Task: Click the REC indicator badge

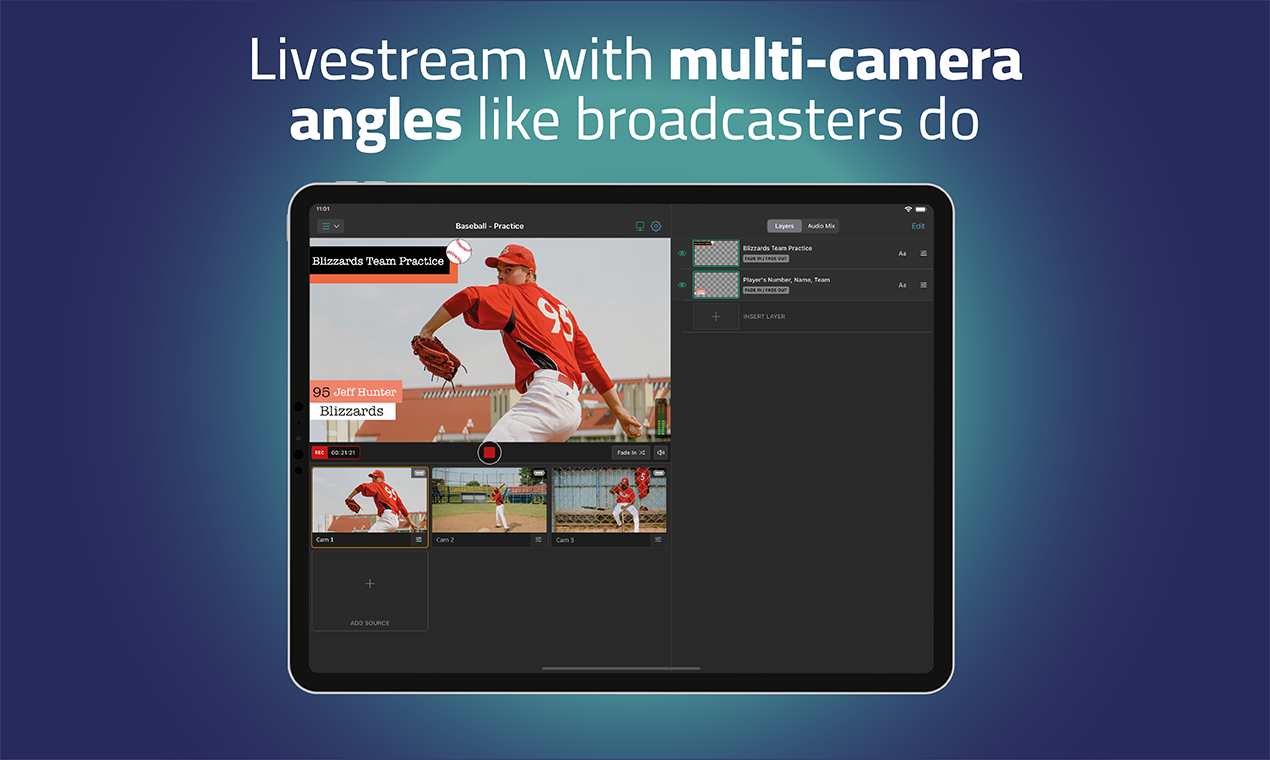Action: tap(320, 453)
